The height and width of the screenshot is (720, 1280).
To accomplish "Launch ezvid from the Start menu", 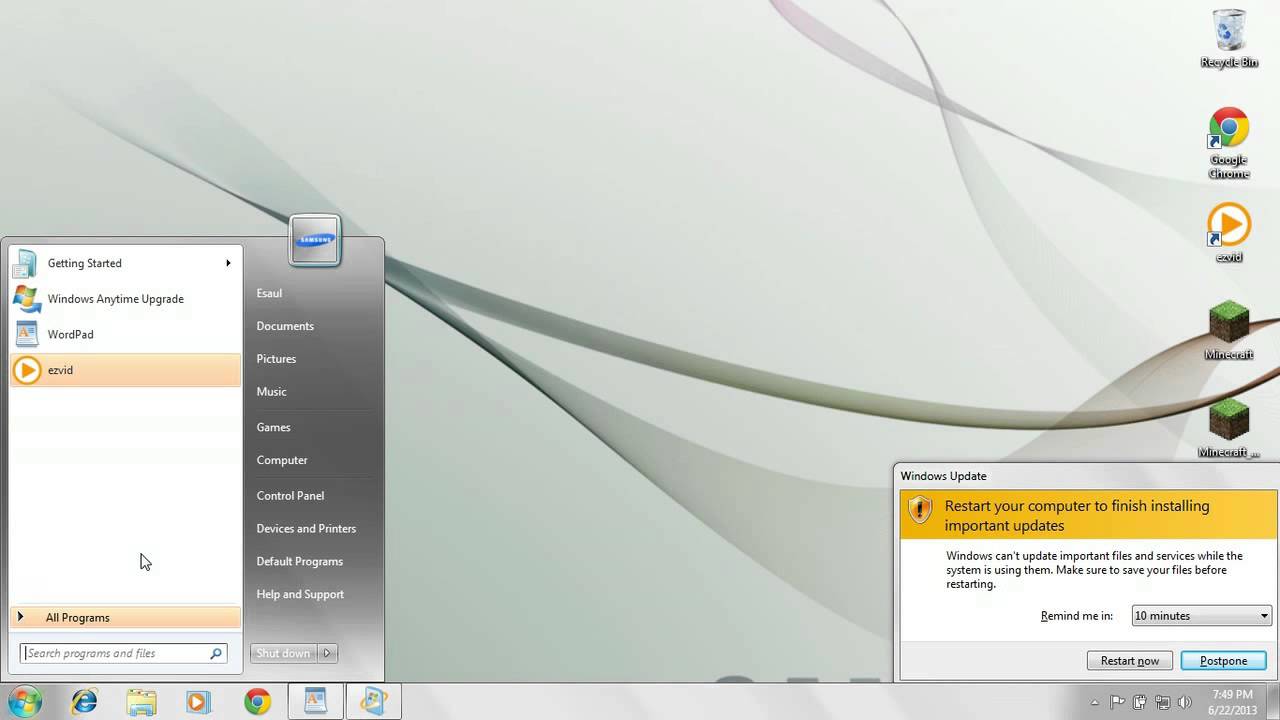I will click(x=125, y=370).
